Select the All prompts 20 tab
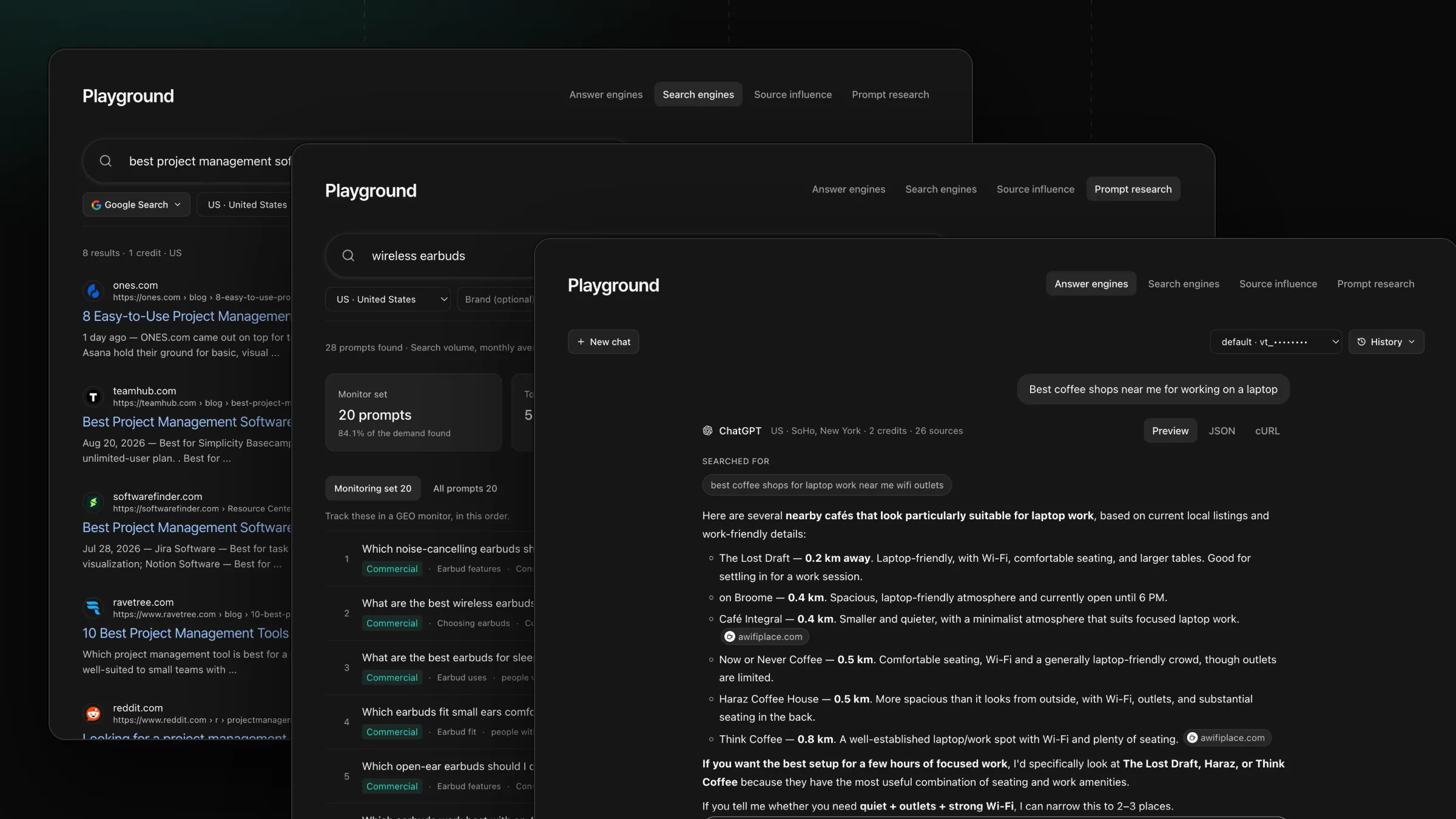This screenshot has width=1456, height=819. coord(465,488)
